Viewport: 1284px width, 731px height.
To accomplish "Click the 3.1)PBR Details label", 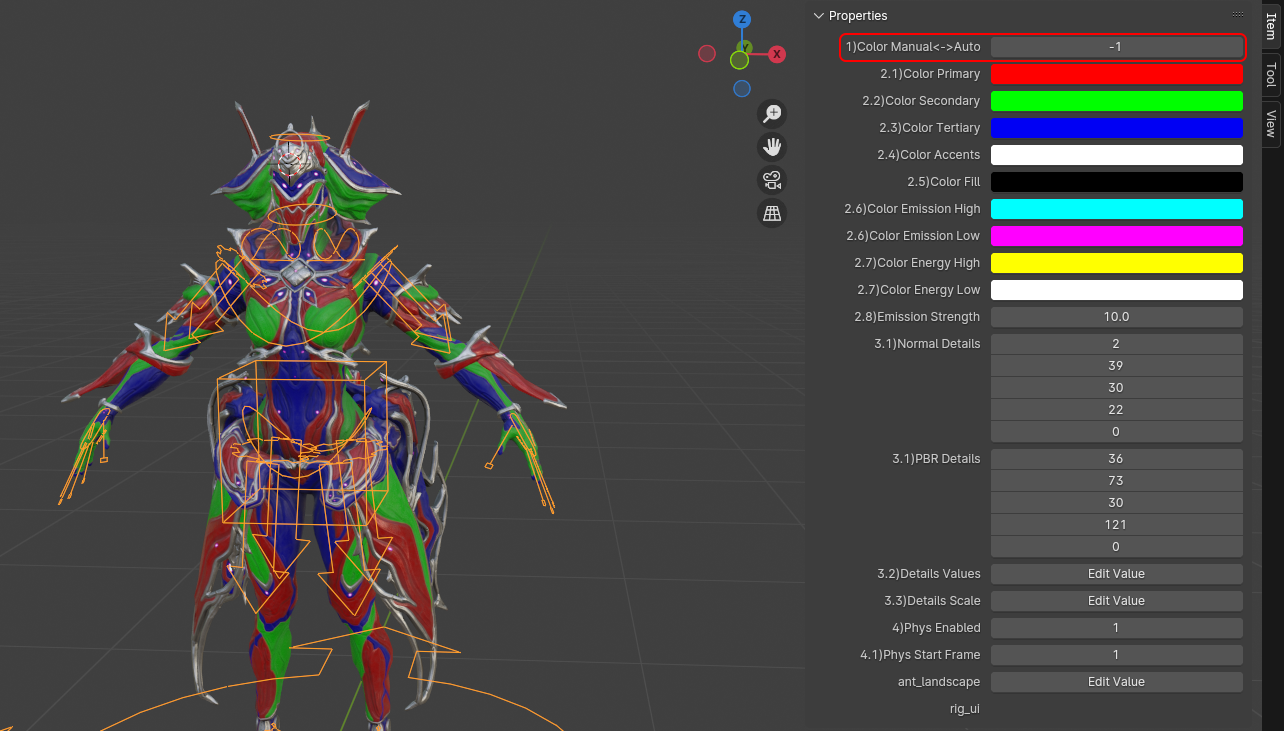I will 936,459.
